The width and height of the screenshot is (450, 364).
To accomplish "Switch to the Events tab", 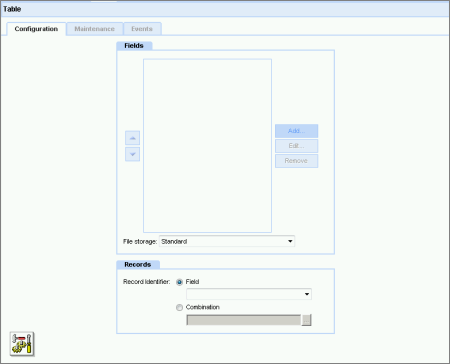I will pos(142,29).
